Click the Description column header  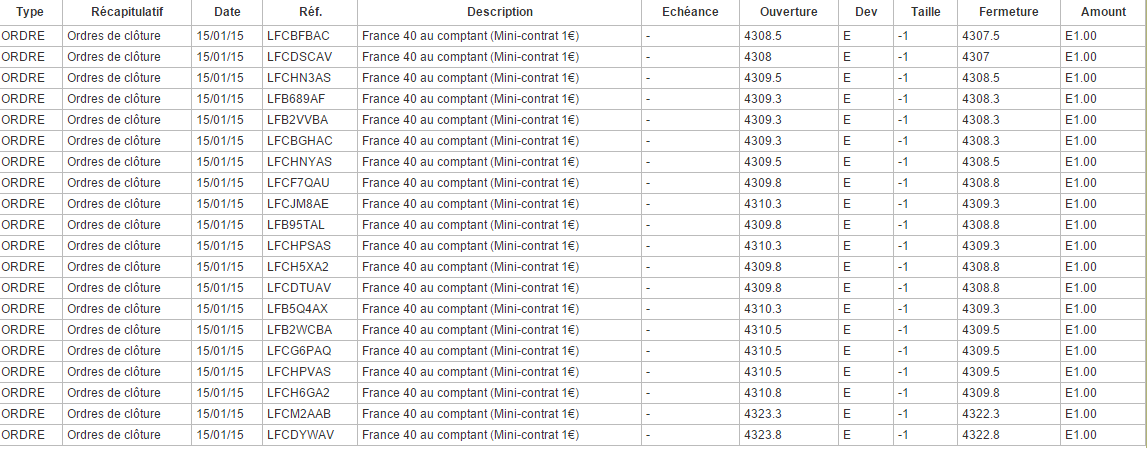[499, 12]
